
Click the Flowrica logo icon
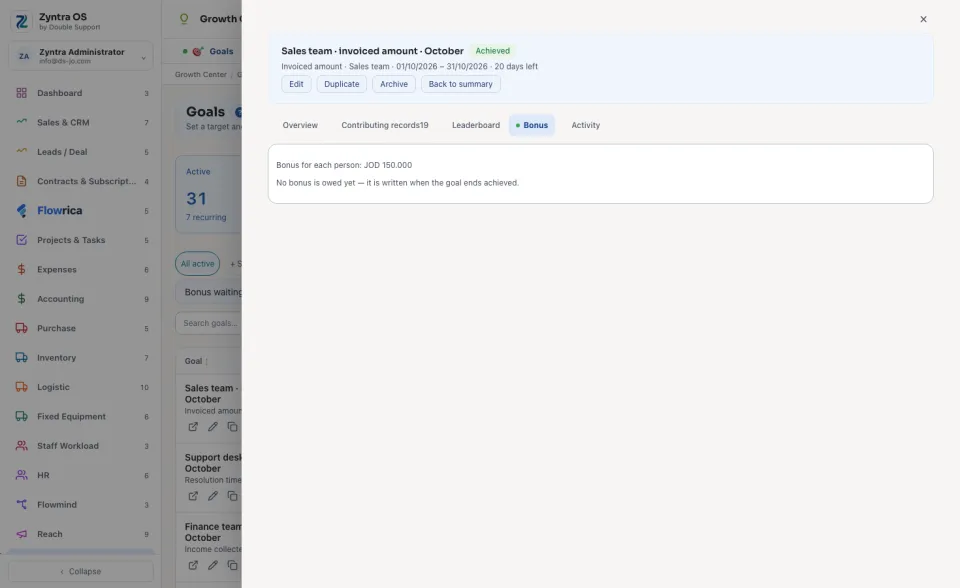[x=21, y=211]
